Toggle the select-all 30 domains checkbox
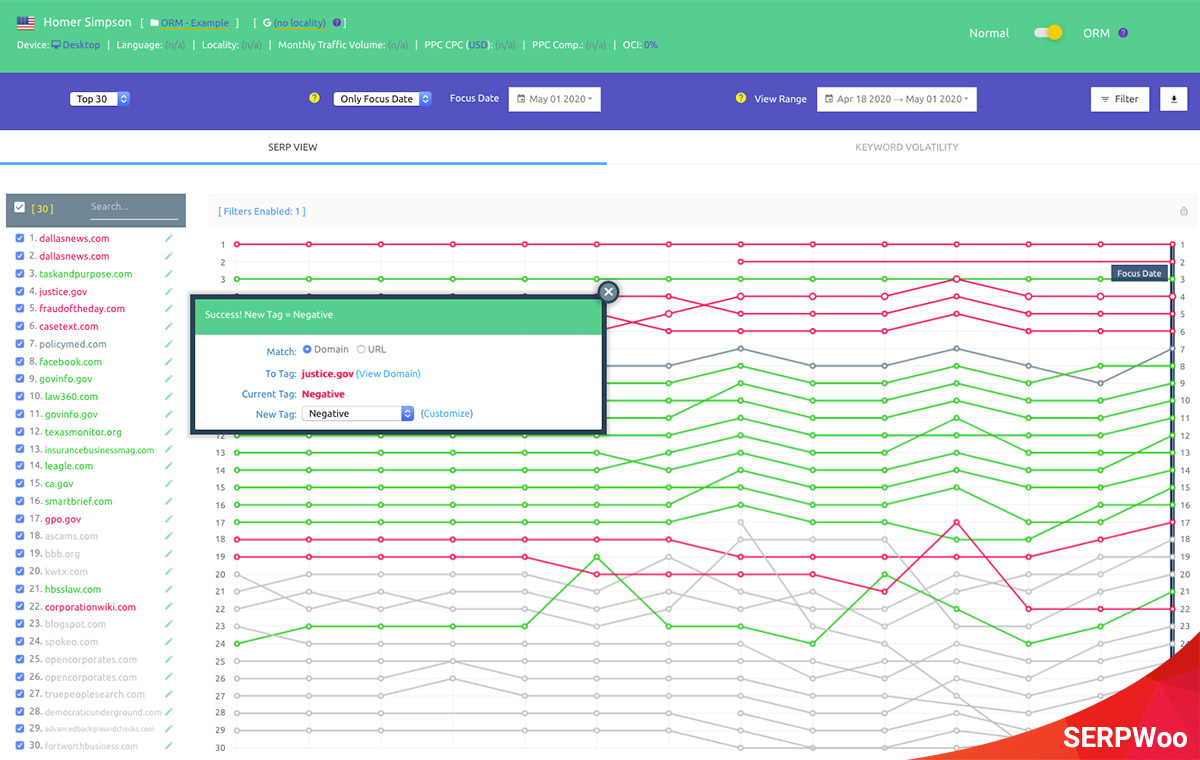 tap(20, 207)
